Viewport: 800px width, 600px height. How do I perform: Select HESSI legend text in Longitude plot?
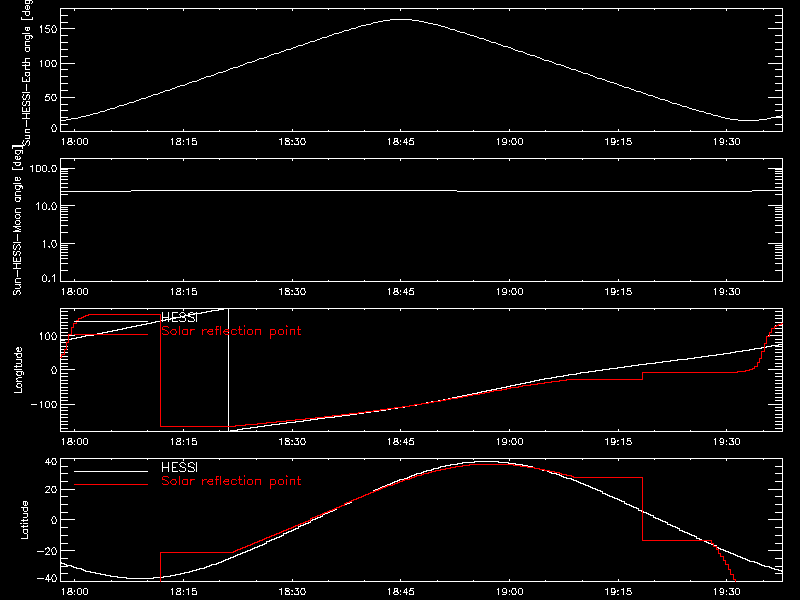click(x=179, y=318)
